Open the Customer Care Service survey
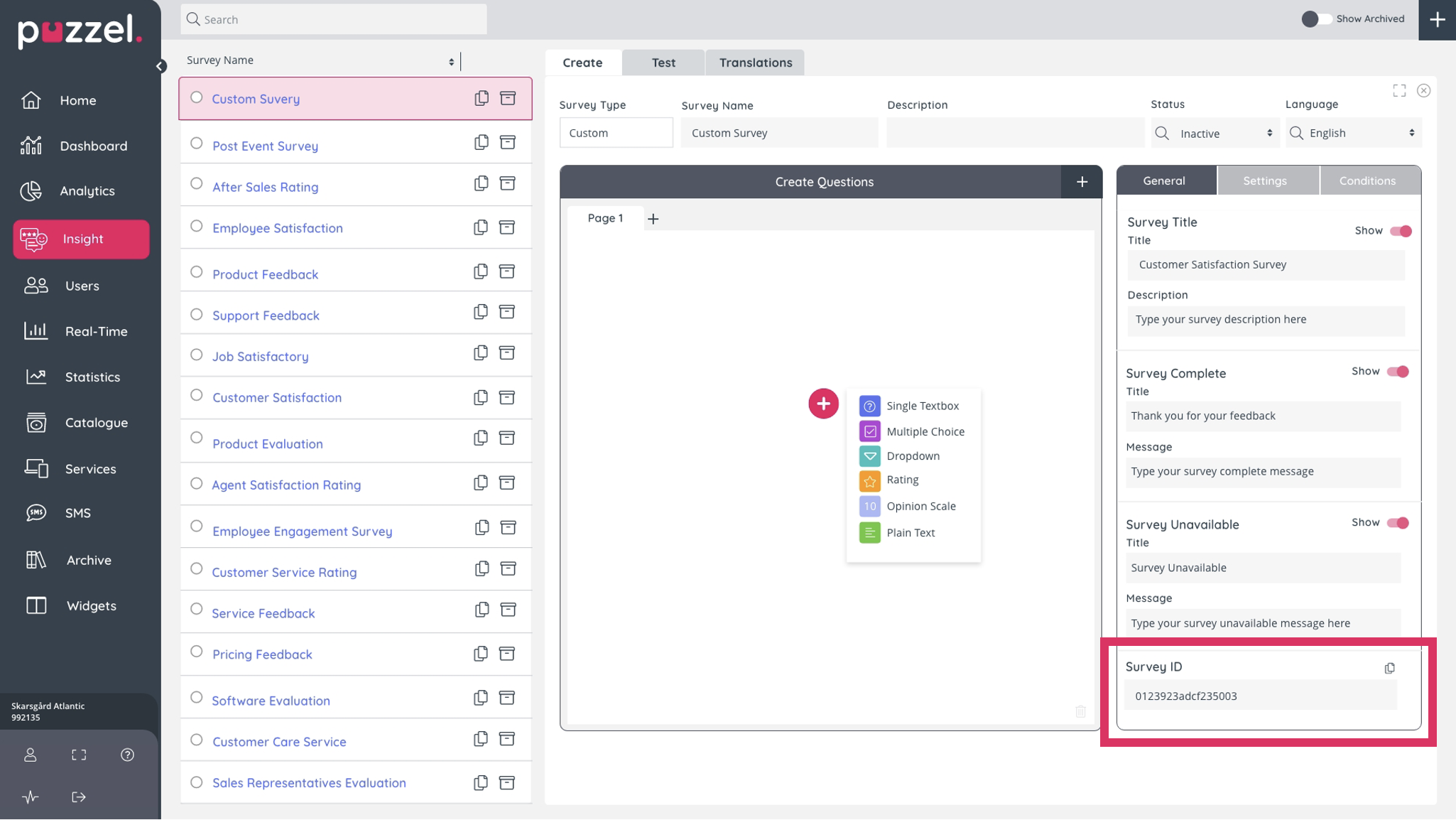This screenshot has height=820, width=1456. pyautogui.click(x=279, y=741)
